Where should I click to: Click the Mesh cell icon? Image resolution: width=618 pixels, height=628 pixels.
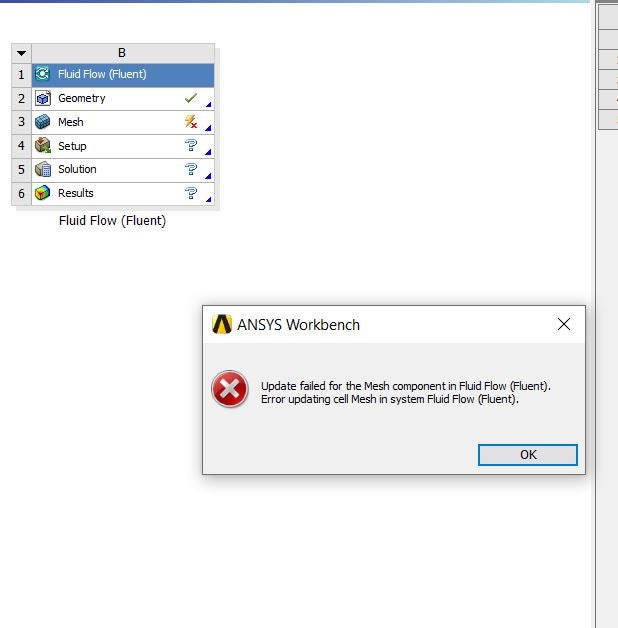[42, 122]
